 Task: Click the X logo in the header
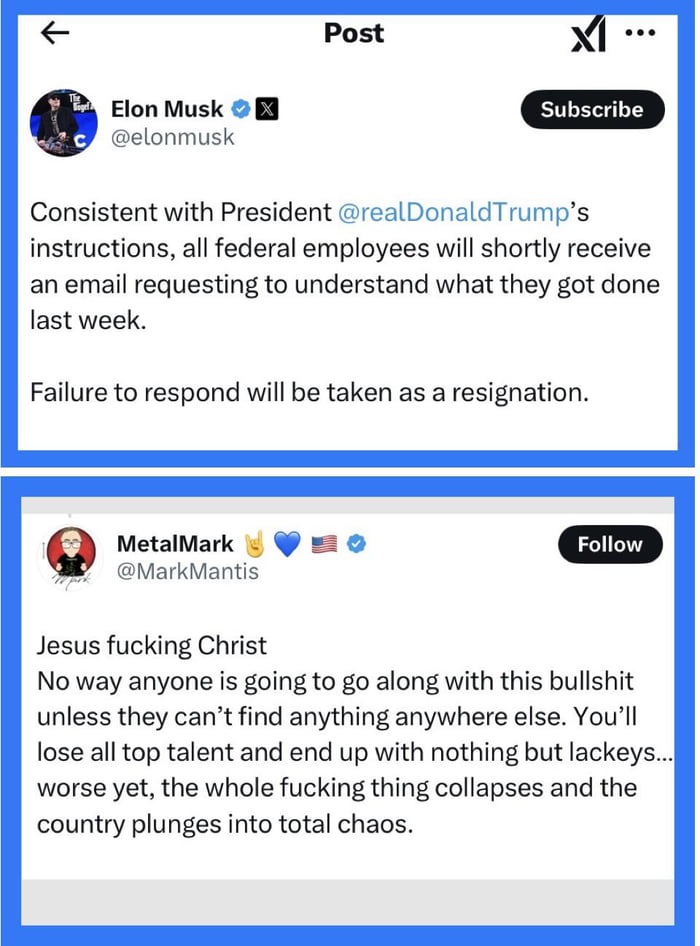tap(589, 33)
